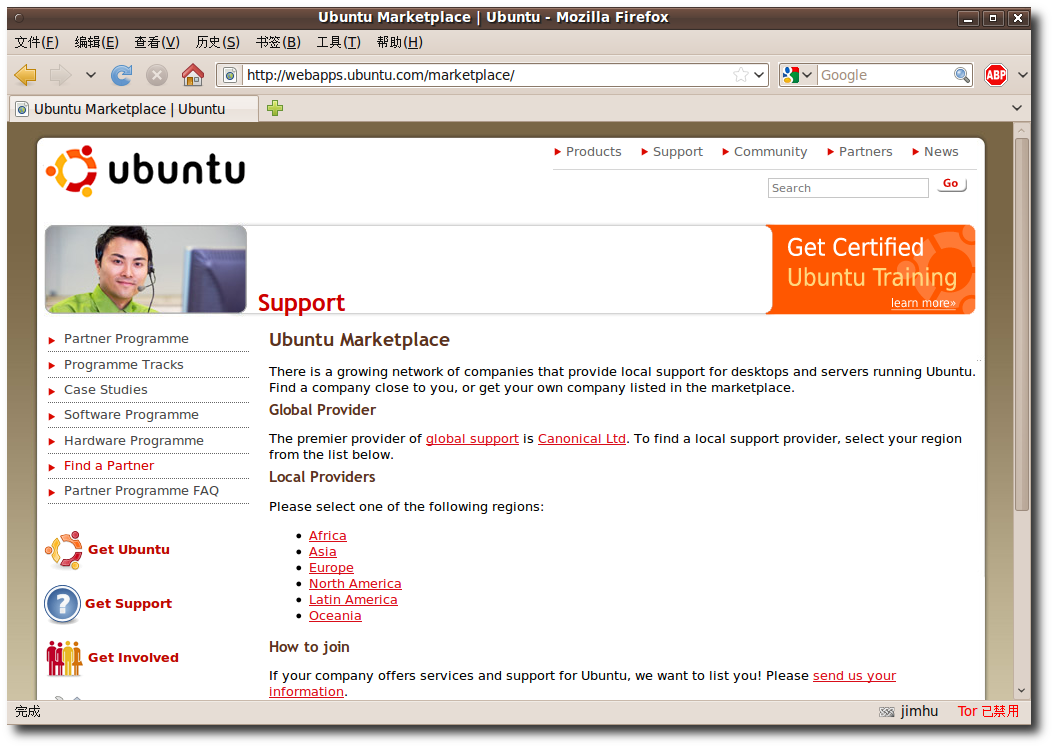Open the URL bar history dropdown
The height and width of the screenshot is (748, 1054).
[x=759, y=75]
